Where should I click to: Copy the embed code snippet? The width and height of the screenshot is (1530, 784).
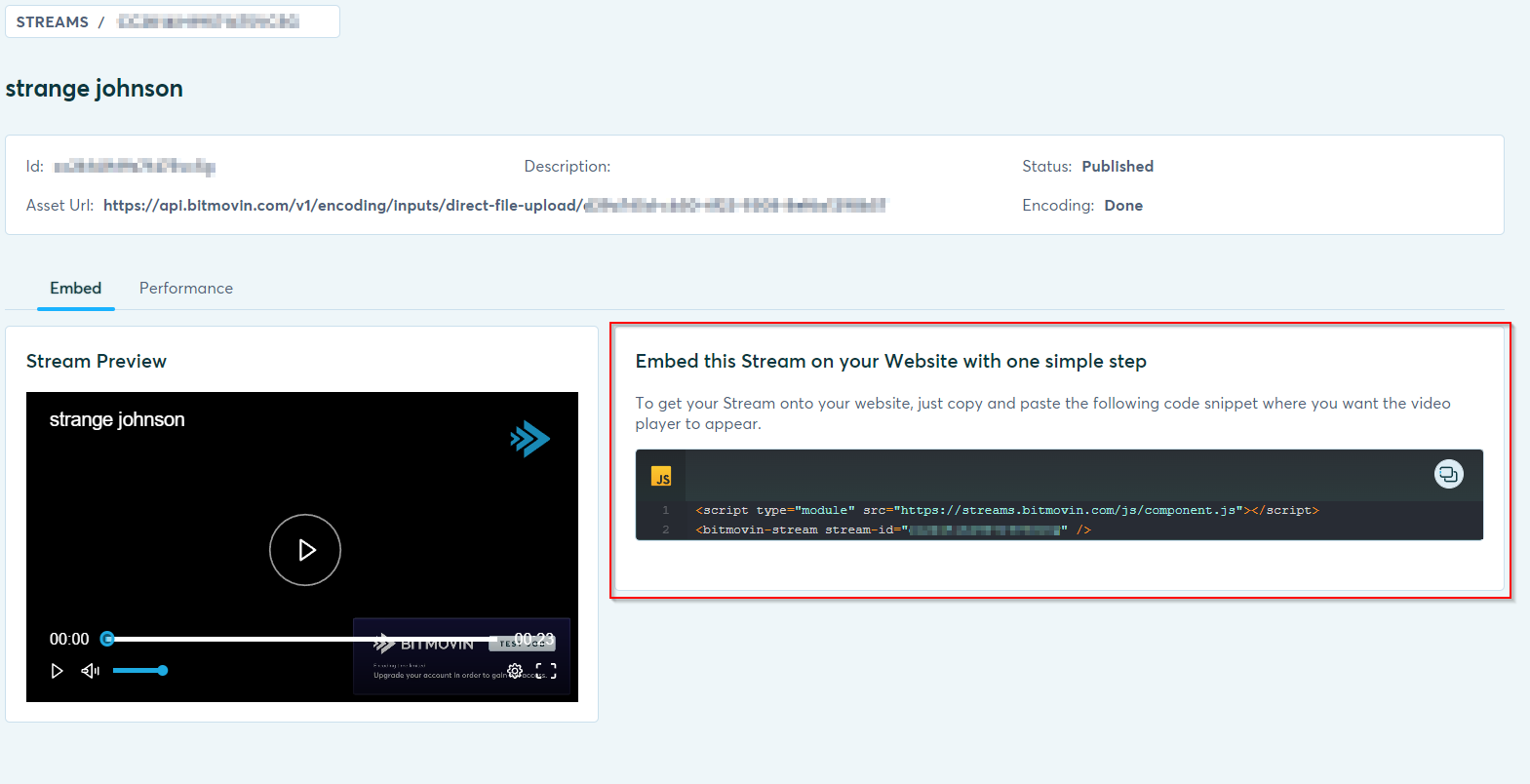(x=1448, y=475)
